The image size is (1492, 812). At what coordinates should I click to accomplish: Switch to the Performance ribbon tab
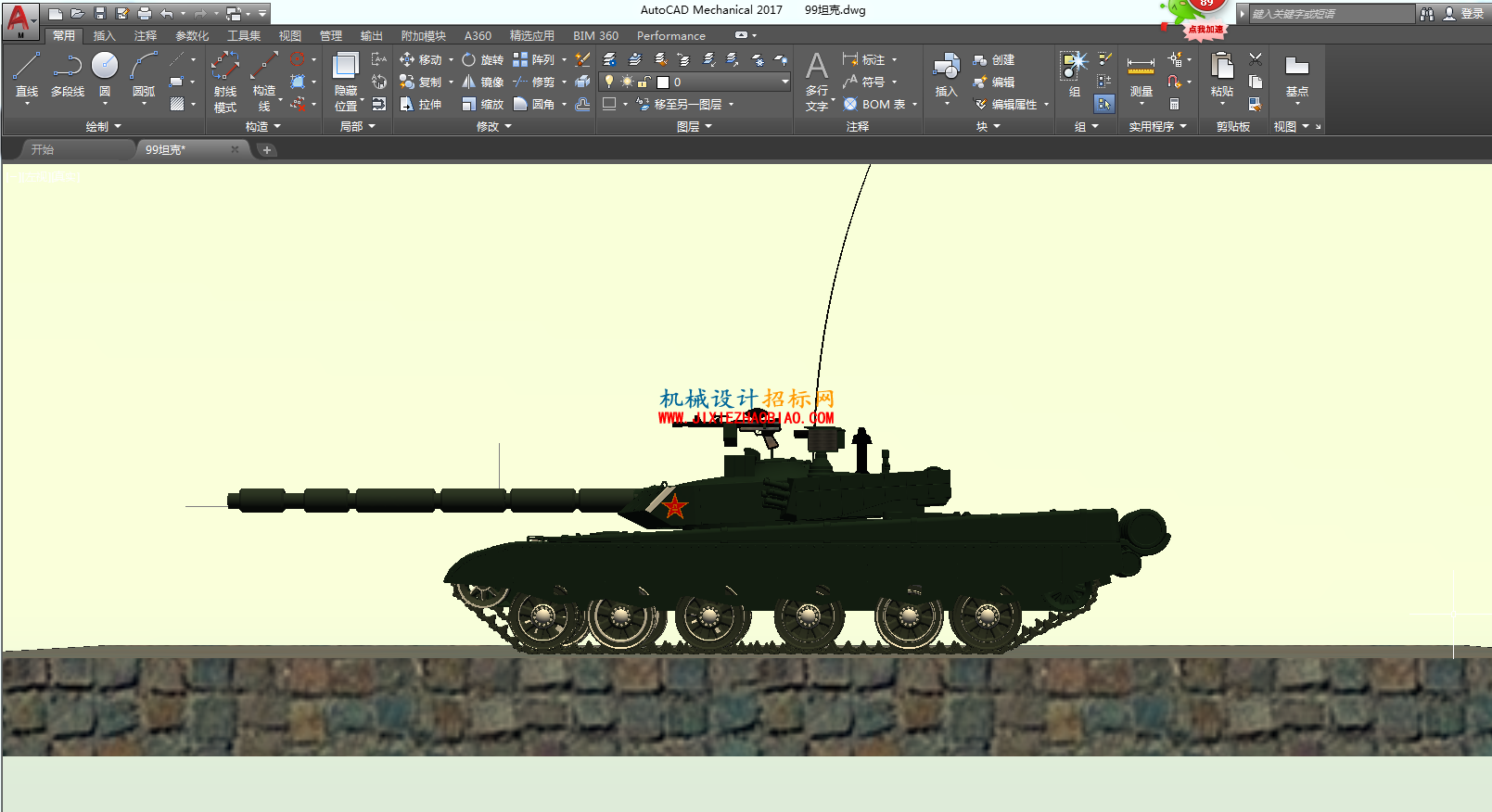point(671,35)
